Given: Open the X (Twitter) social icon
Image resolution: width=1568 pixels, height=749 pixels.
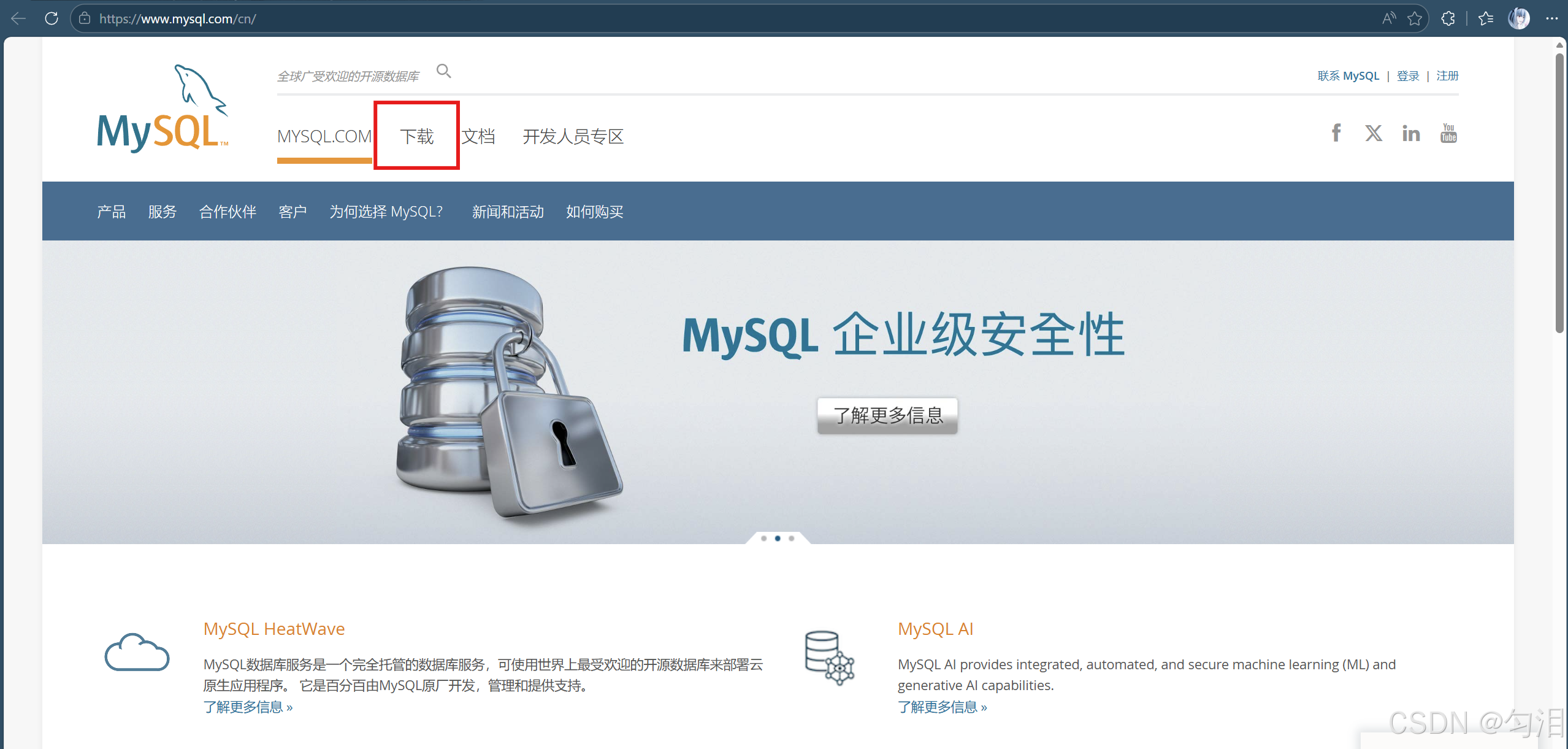Looking at the screenshot, I should (1373, 133).
